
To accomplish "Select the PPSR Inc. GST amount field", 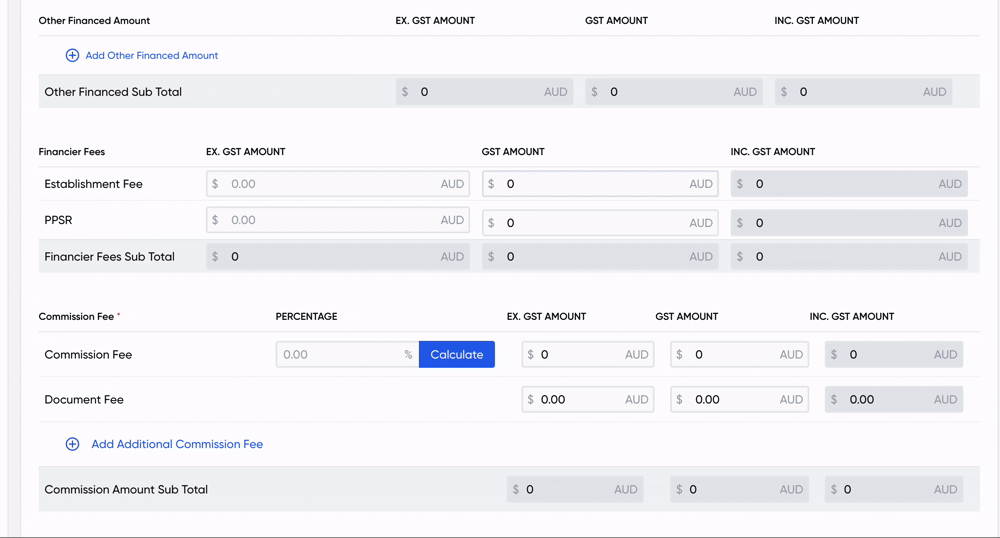I will pos(845,223).
